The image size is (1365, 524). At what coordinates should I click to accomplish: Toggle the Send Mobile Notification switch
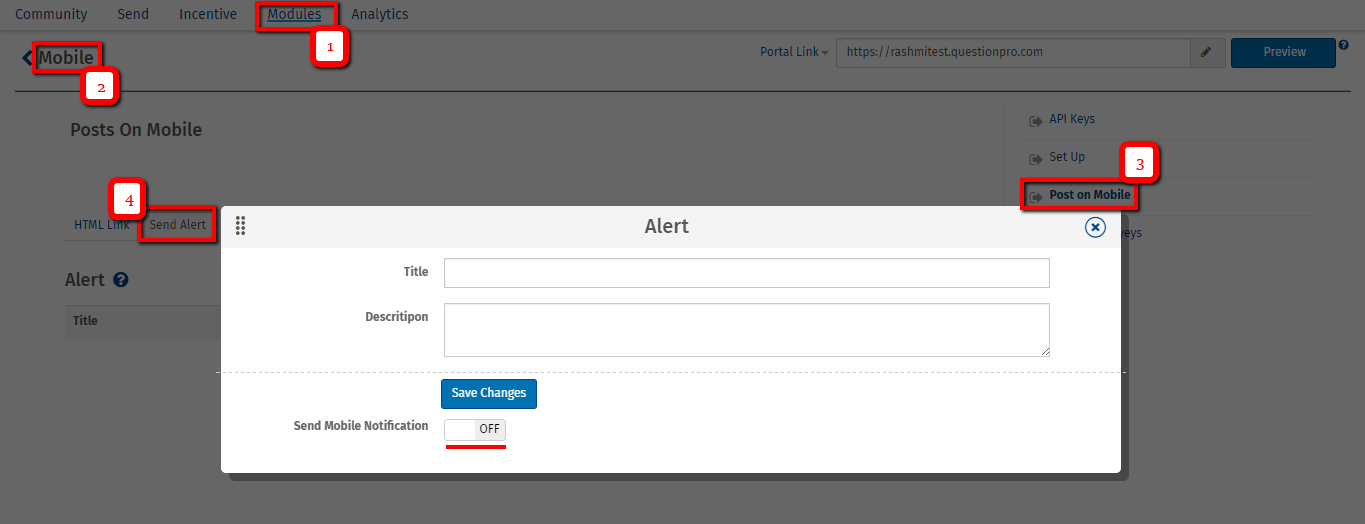tap(475, 429)
